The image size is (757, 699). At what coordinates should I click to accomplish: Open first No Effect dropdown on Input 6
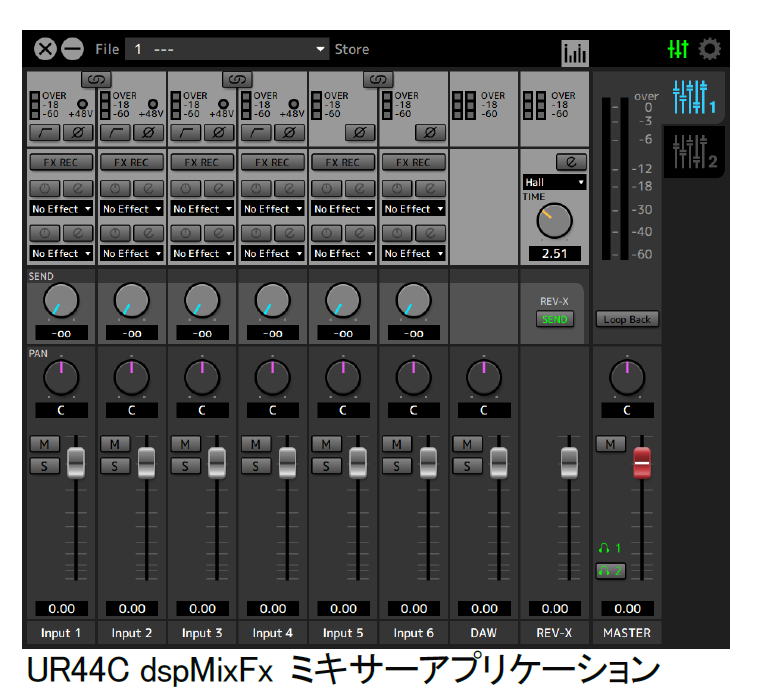413,209
